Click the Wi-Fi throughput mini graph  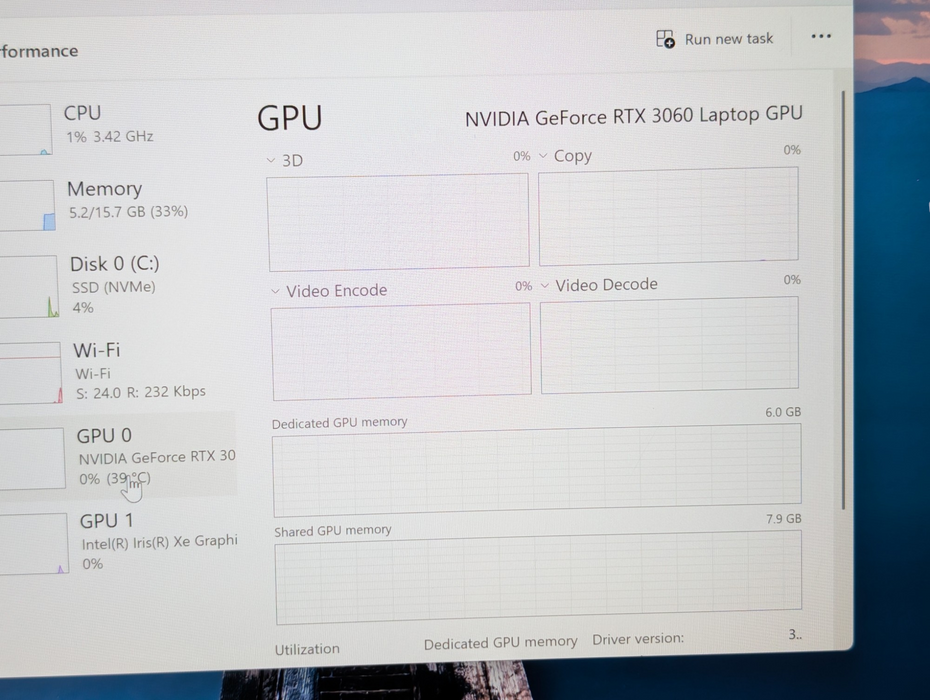pos(30,373)
